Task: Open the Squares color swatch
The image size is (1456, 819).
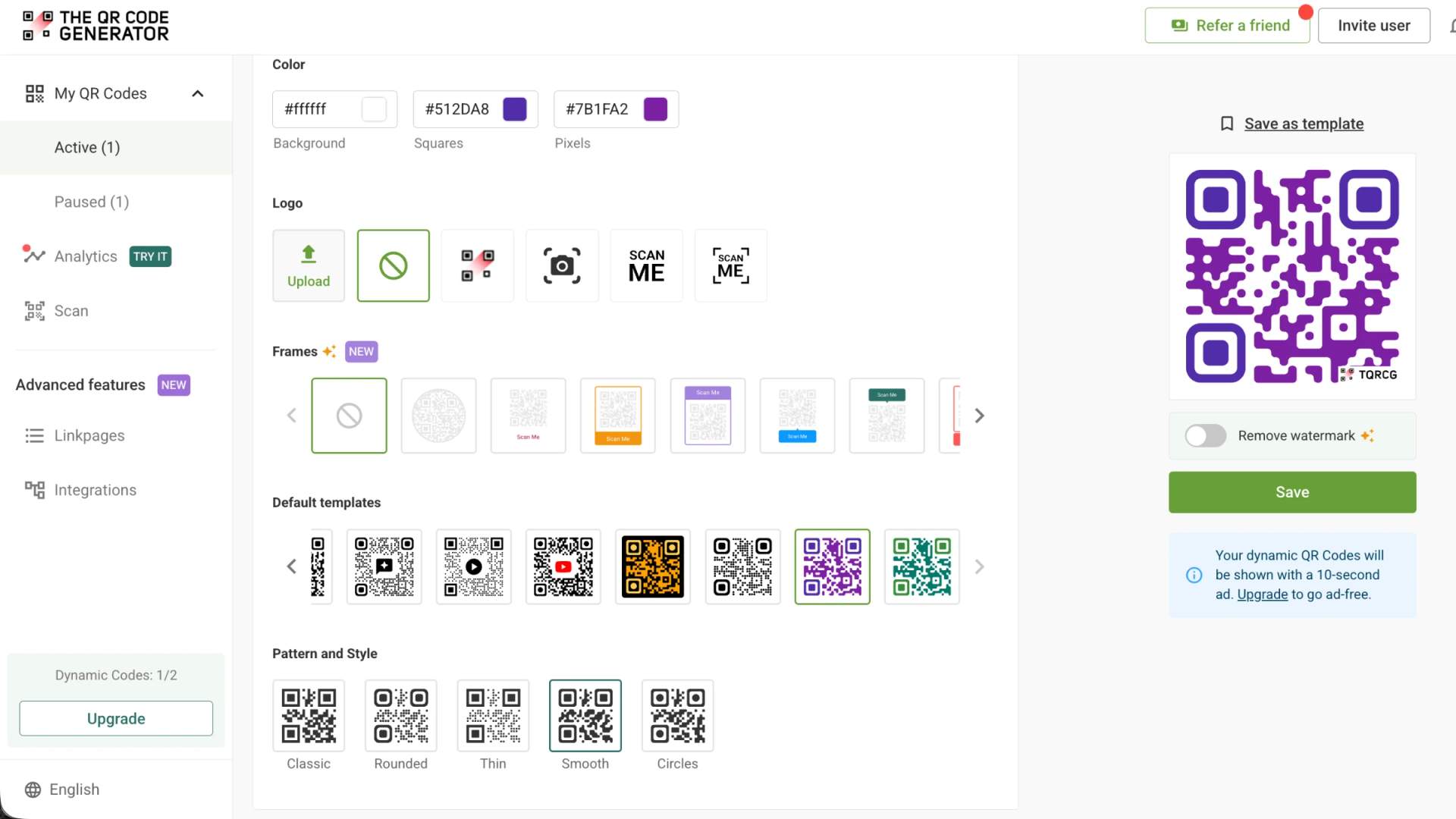Action: [x=515, y=109]
